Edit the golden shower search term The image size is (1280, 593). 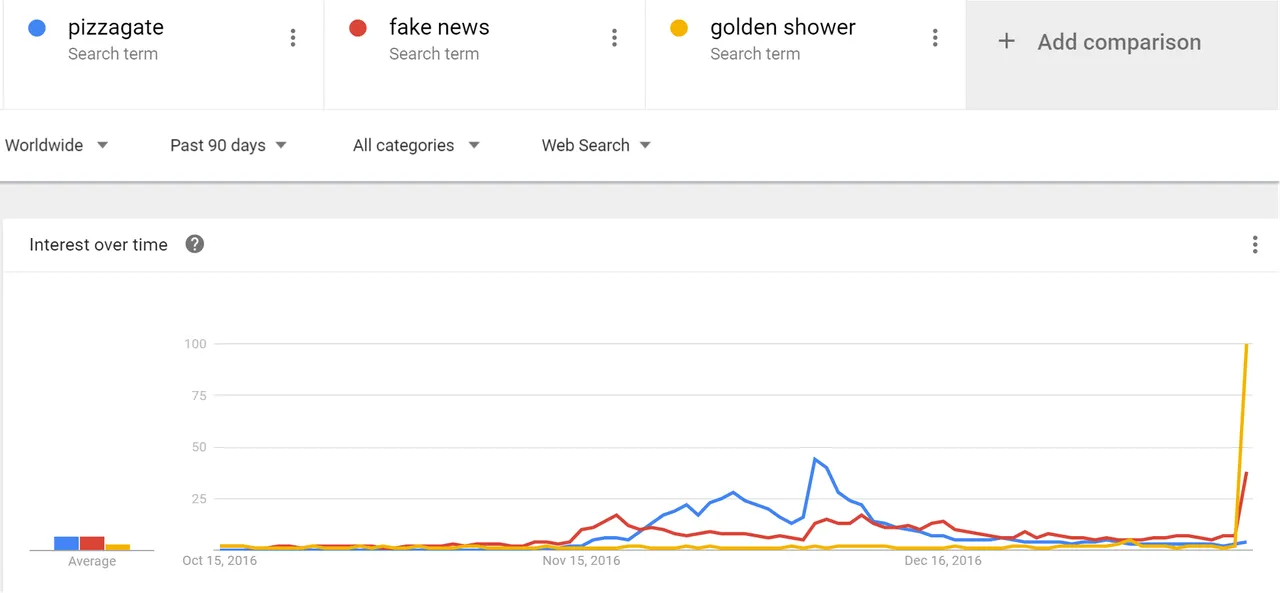point(783,28)
